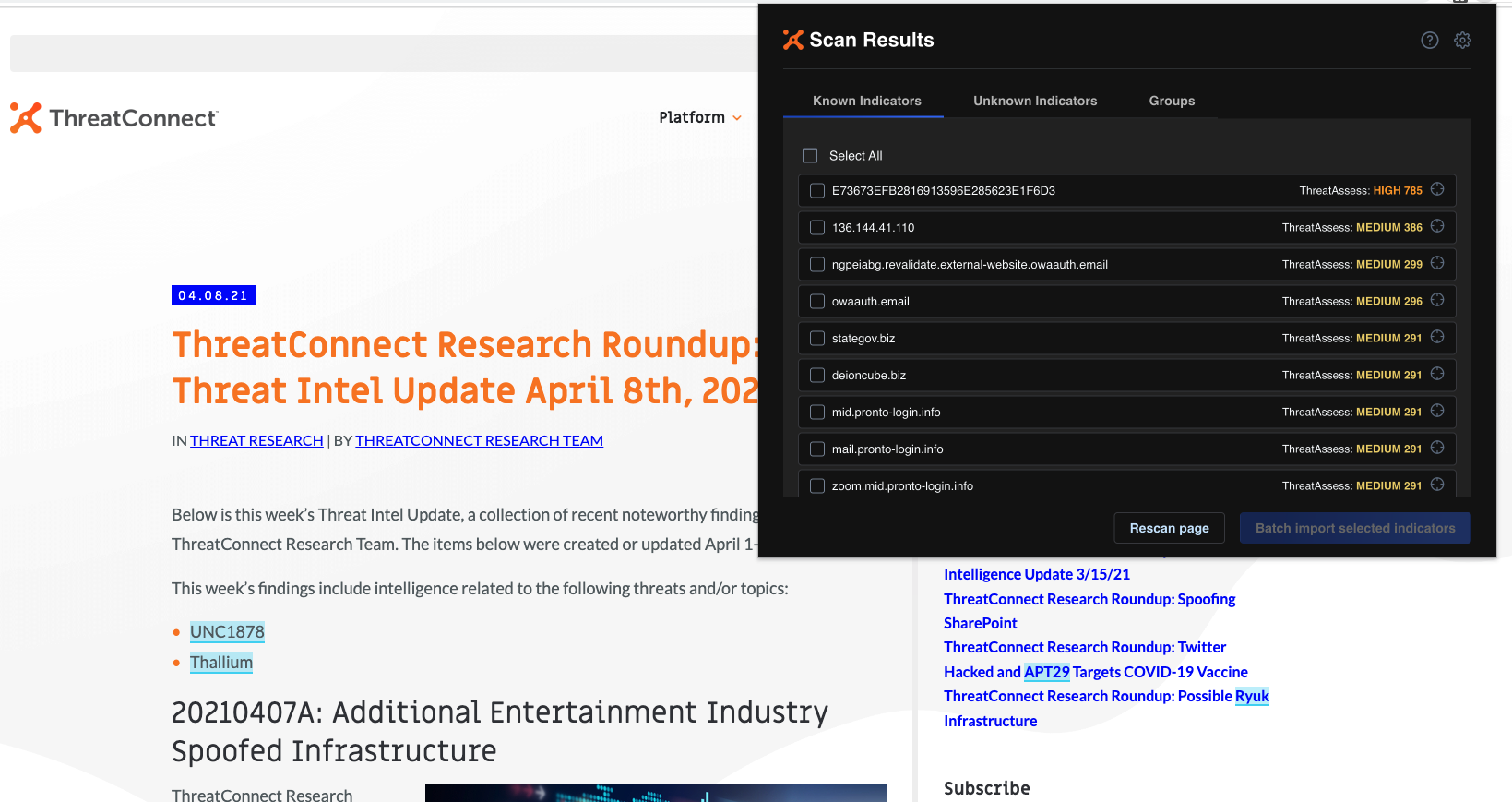The width and height of the screenshot is (1512, 802).
Task: Switch to Groups tab
Action: 1172,101
